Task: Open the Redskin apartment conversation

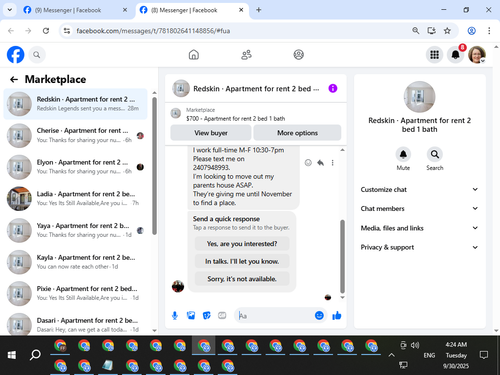Action: click(75, 104)
